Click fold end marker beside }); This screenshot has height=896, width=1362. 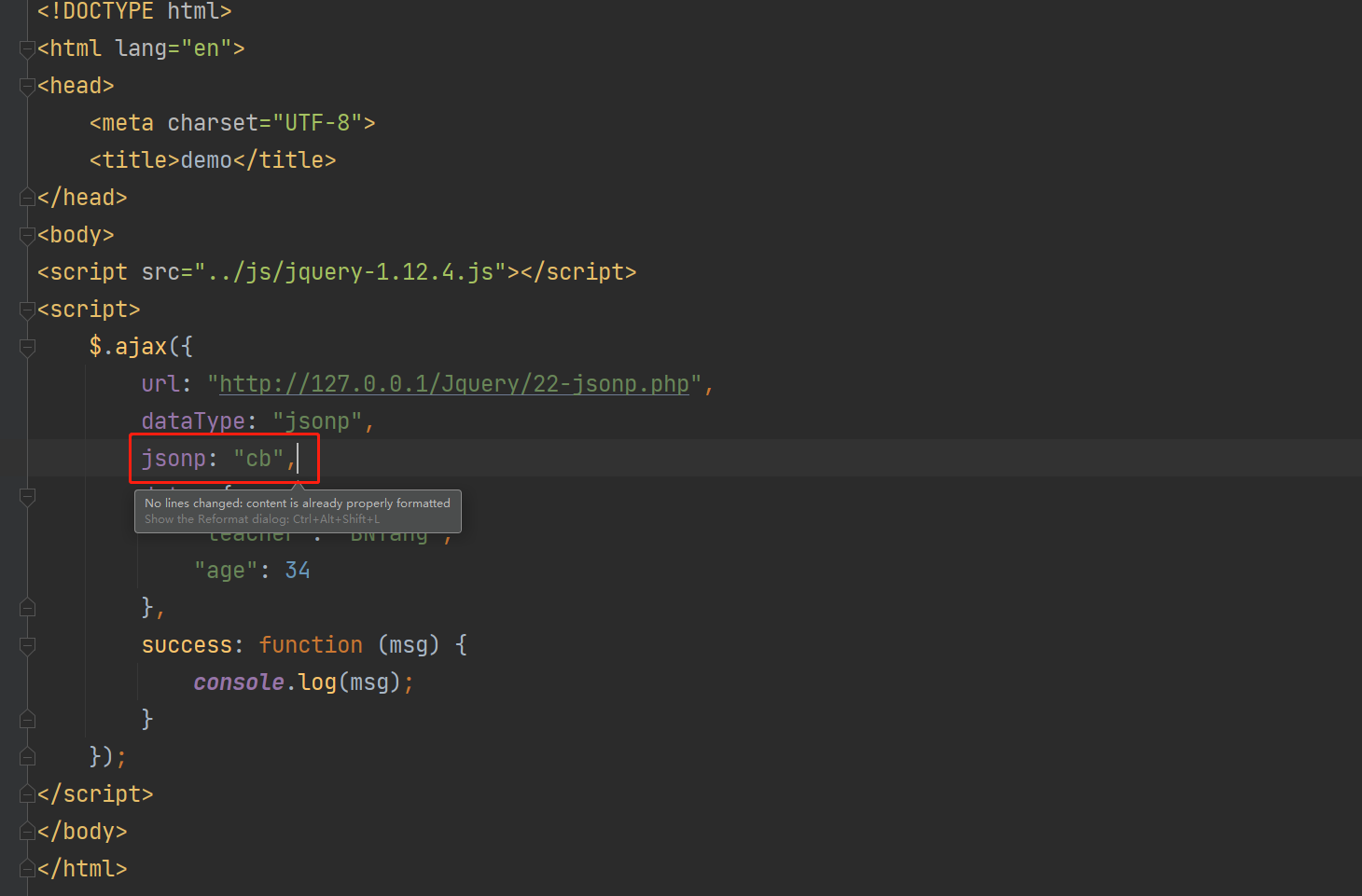pos(27,756)
